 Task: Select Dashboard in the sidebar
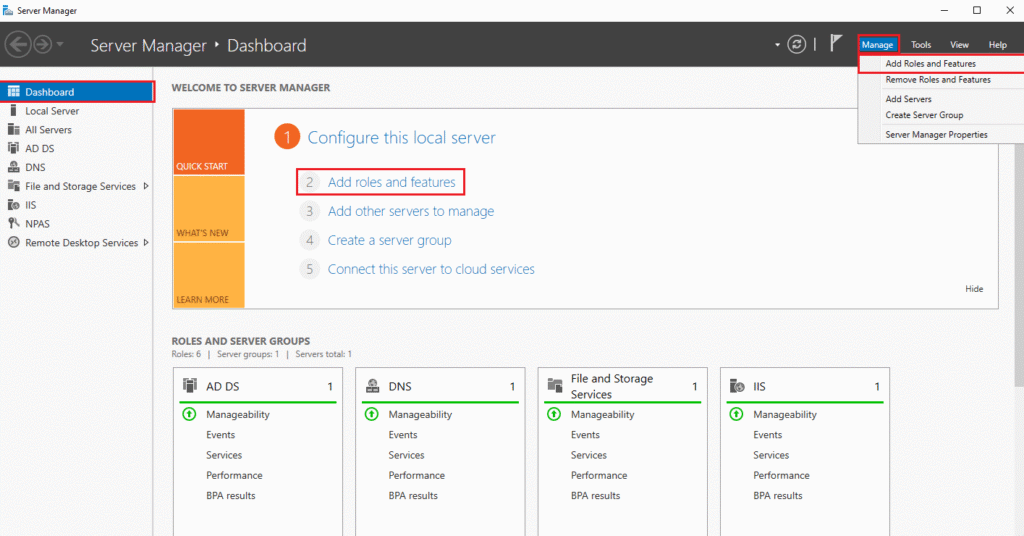coord(77,91)
